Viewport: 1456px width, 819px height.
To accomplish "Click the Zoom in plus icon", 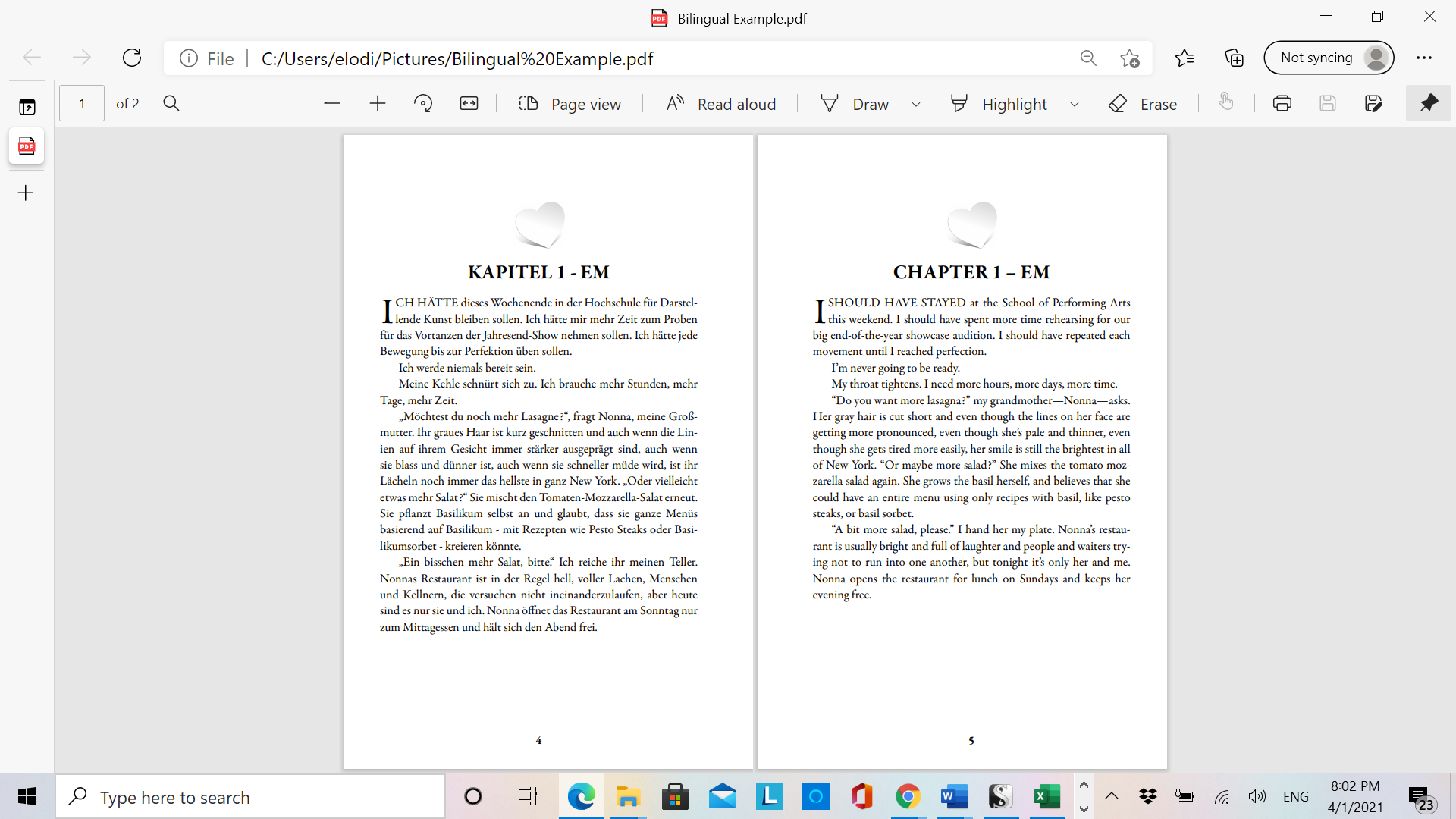I will (378, 104).
